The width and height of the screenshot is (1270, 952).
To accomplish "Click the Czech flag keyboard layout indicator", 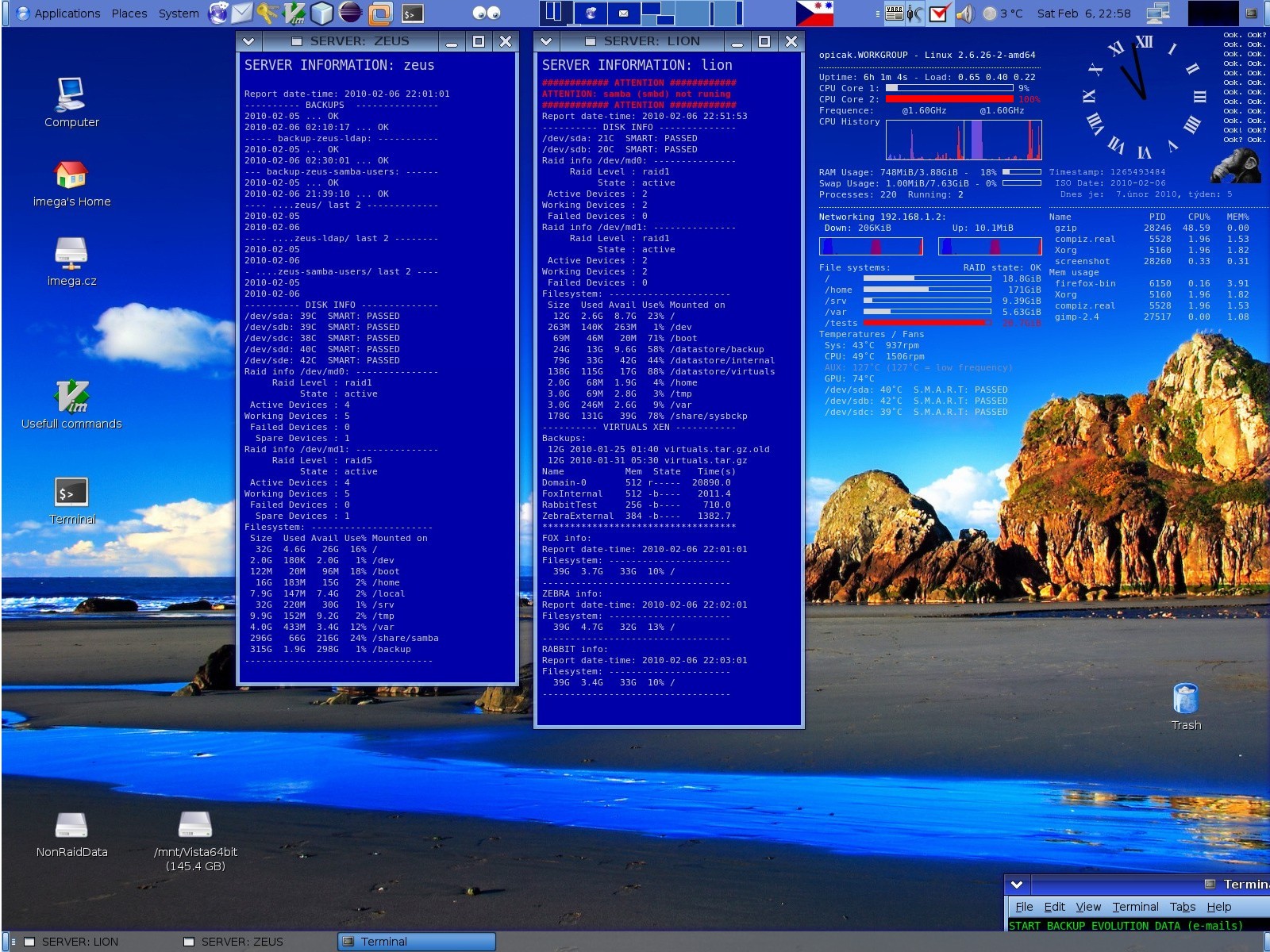I will (x=814, y=13).
